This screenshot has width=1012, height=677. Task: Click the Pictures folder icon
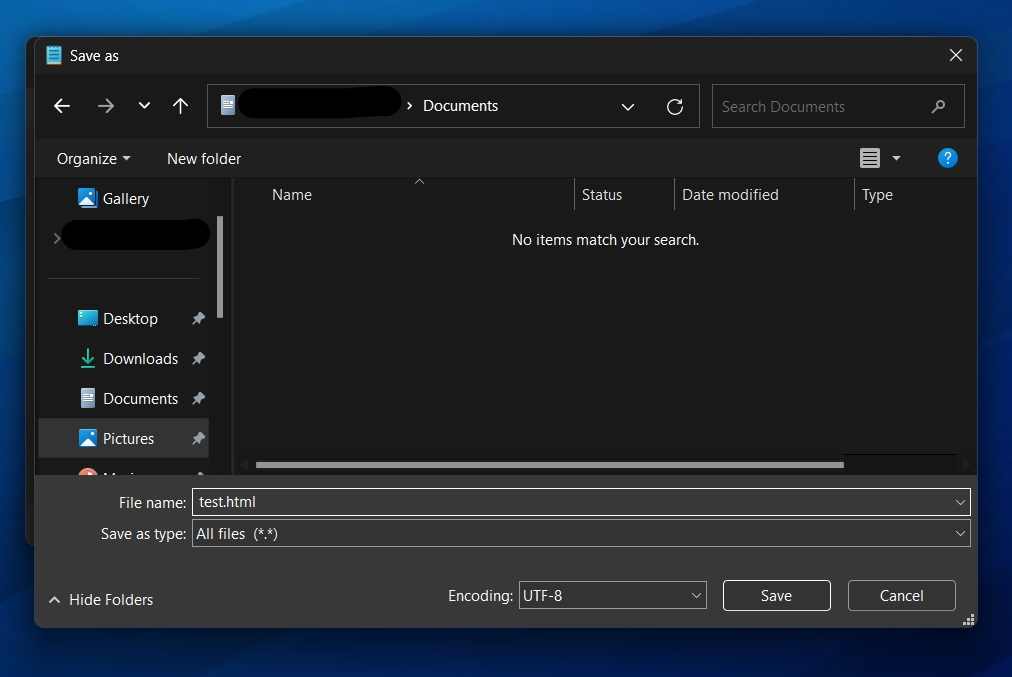pos(88,438)
